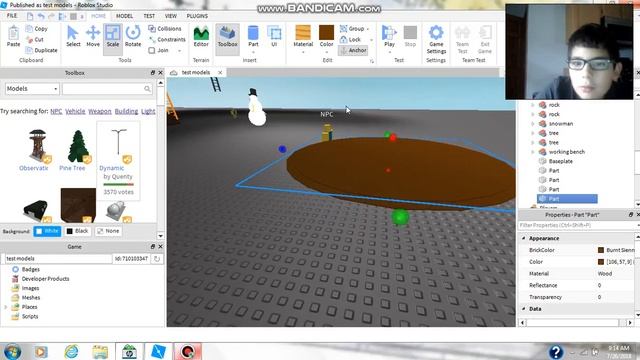Expand the first tree model in Explorer

pyautogui.click(x=533, y=133)
